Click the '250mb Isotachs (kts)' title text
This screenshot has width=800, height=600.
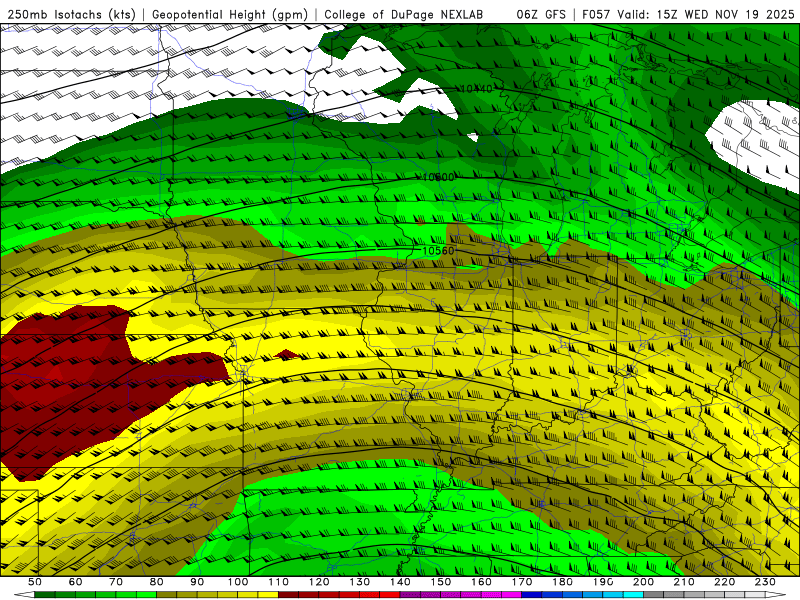point(71,14)
